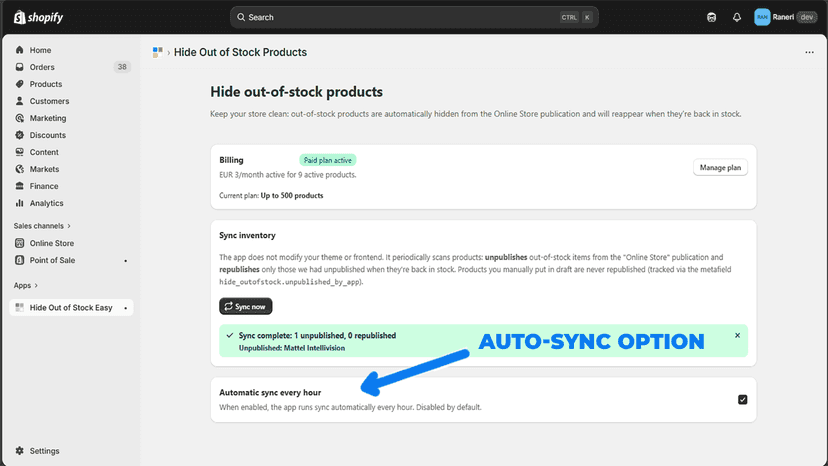Viewport: 828px width, 466px height.
Task: Open the Raneri dev account menu
Action: coord(786,17)
